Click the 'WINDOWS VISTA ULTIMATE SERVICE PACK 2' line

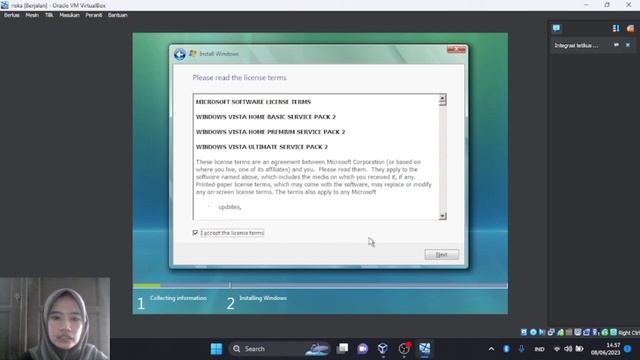262,147
